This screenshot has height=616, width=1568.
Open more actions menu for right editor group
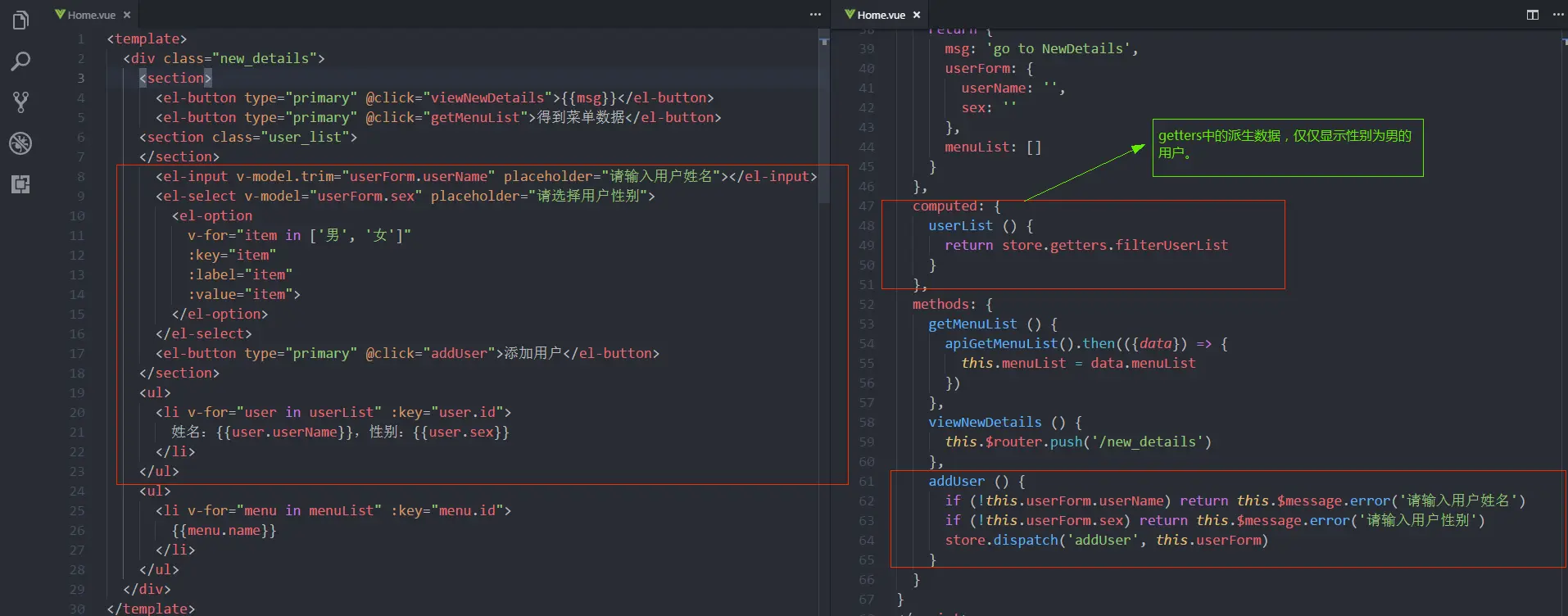[1557, 15]
